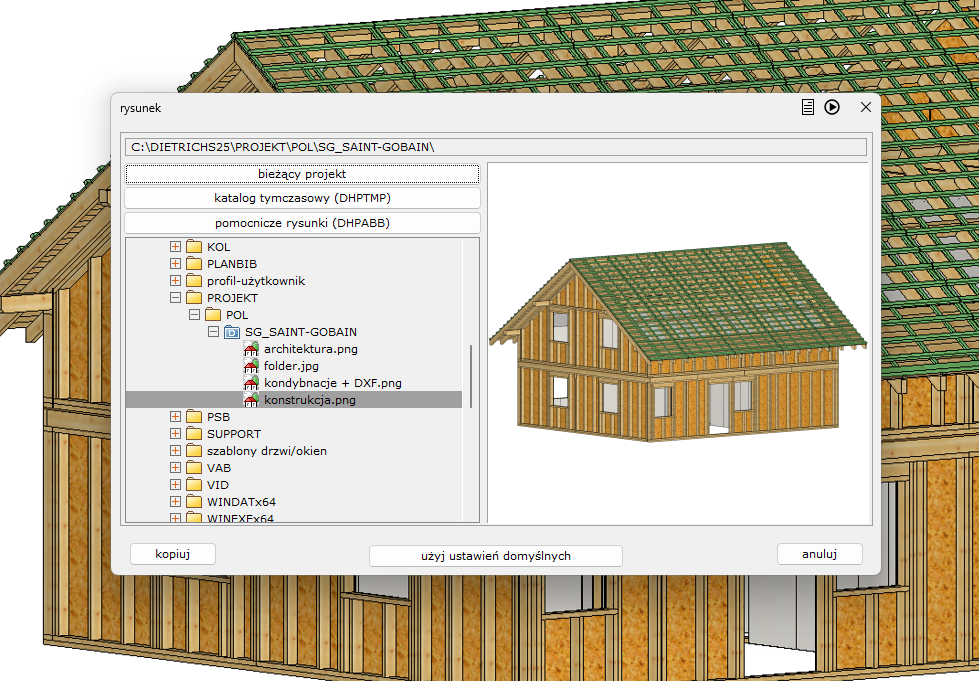Click użyj ustawień domyślnych button
Image resolution: width=979 pixels, height=681 pixels.
tap(496, 555)
